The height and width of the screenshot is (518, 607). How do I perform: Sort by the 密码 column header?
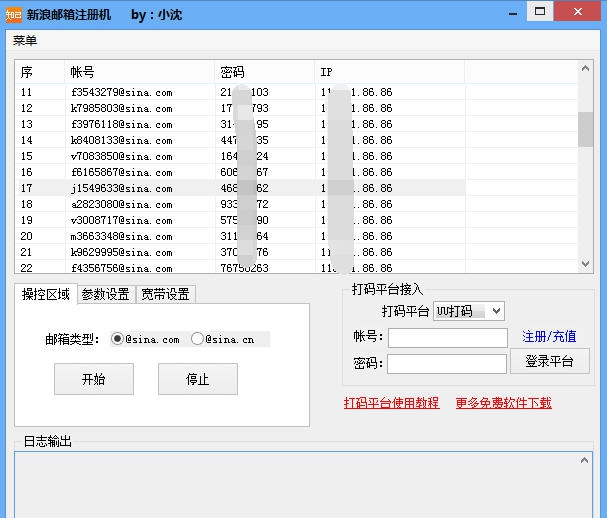pos(265,72)
